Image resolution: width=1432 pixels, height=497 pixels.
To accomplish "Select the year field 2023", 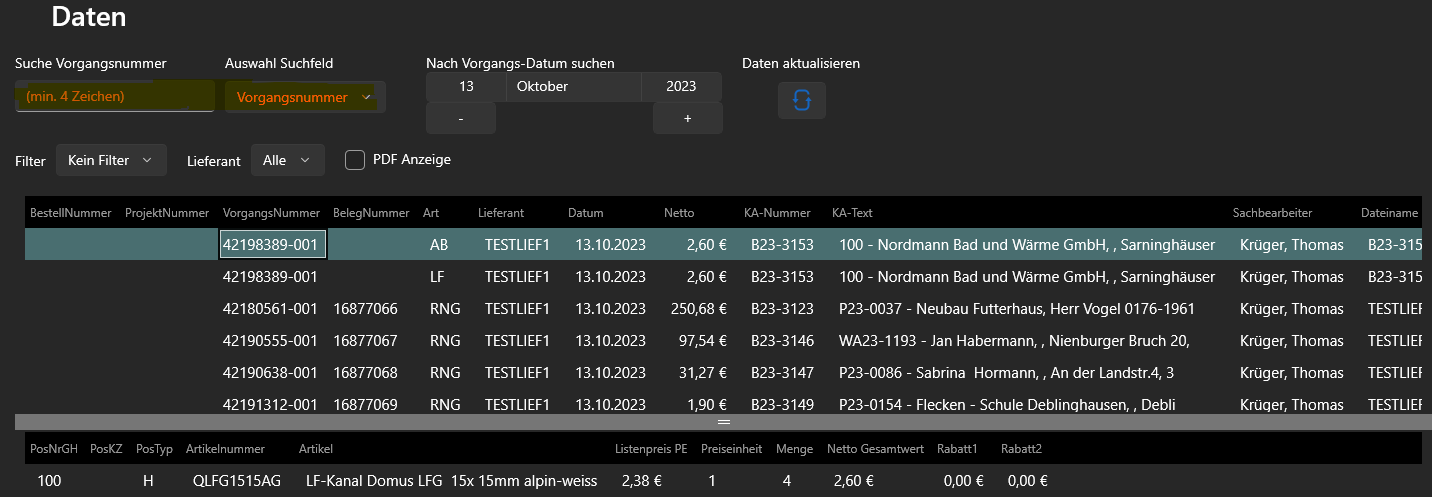I will point(681,87).
